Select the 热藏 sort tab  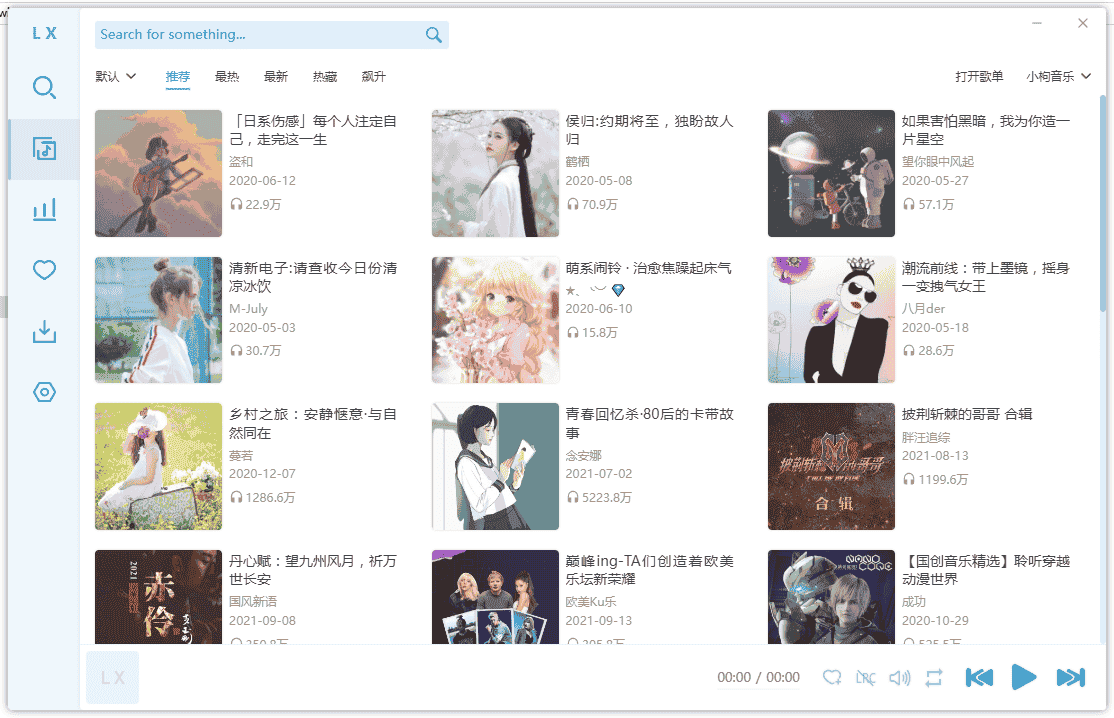[325, 77]
